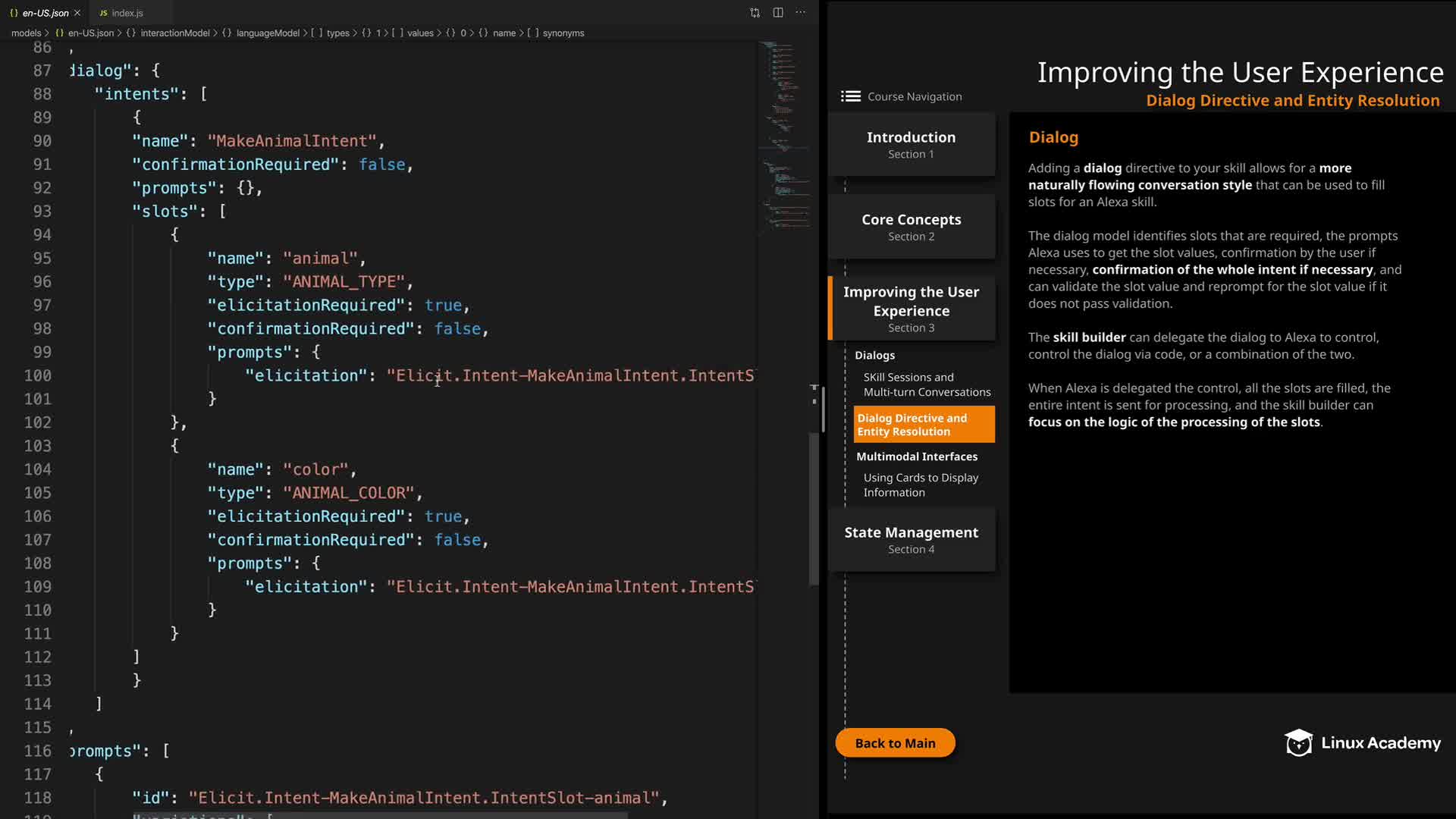Click the Course Navigation hamburger icon
The width and height of the screenshot is (1456, 819).
(851, 96)
